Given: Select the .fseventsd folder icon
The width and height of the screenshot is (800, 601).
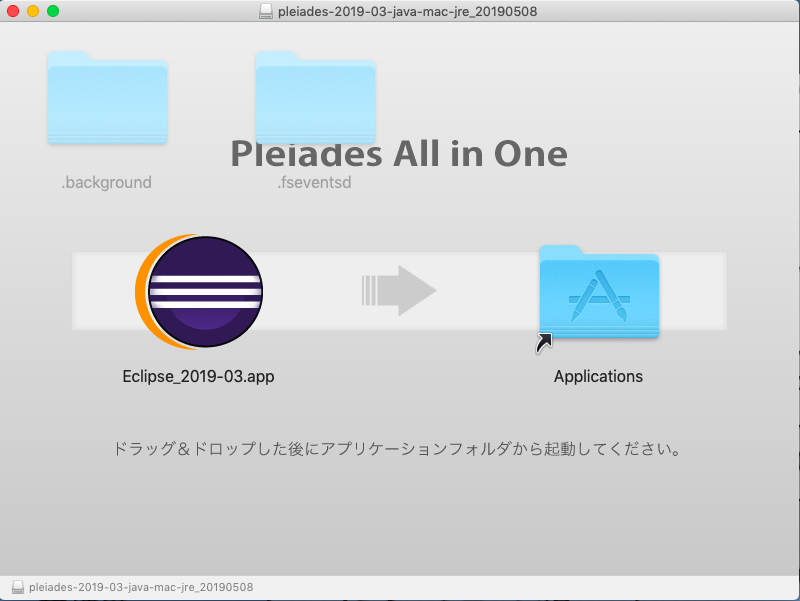Looking at the screenshot, I should 315,97.
